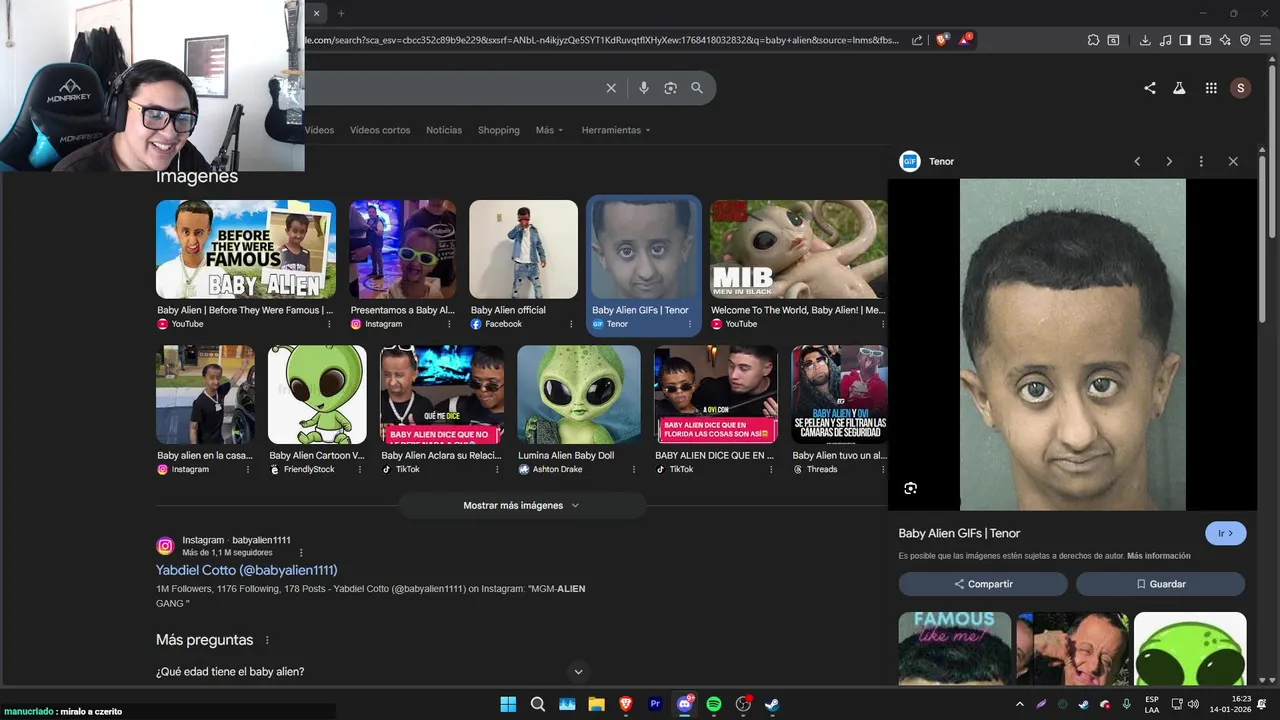The image size is (1280, 720).
Task: Open a new browser tab with plus
Action: tap(341, 13)
